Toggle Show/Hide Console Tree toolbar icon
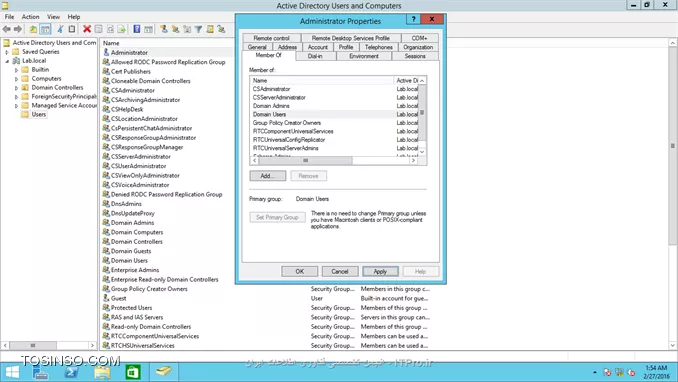Viewport: 678px width, 382px height. [x=45, y=29]
